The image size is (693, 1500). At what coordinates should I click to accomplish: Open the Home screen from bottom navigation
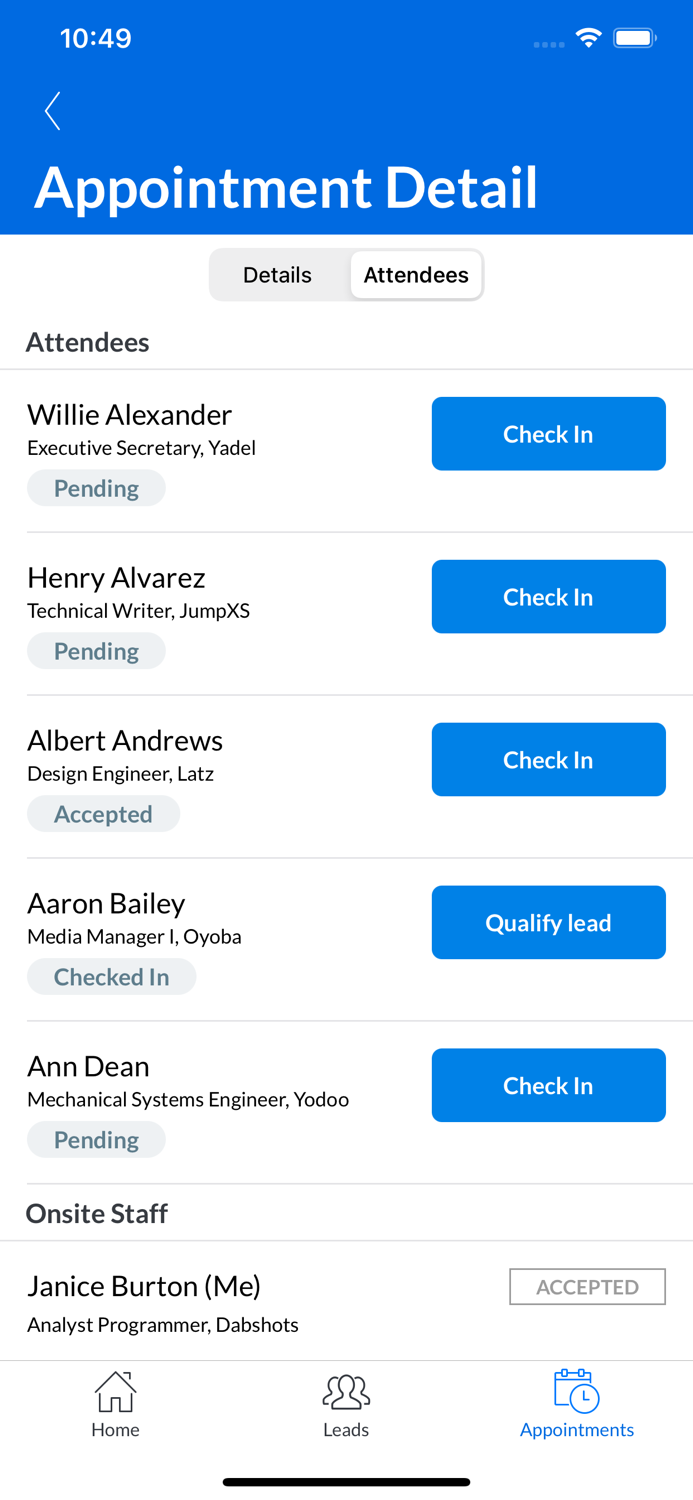[114, 1404]
